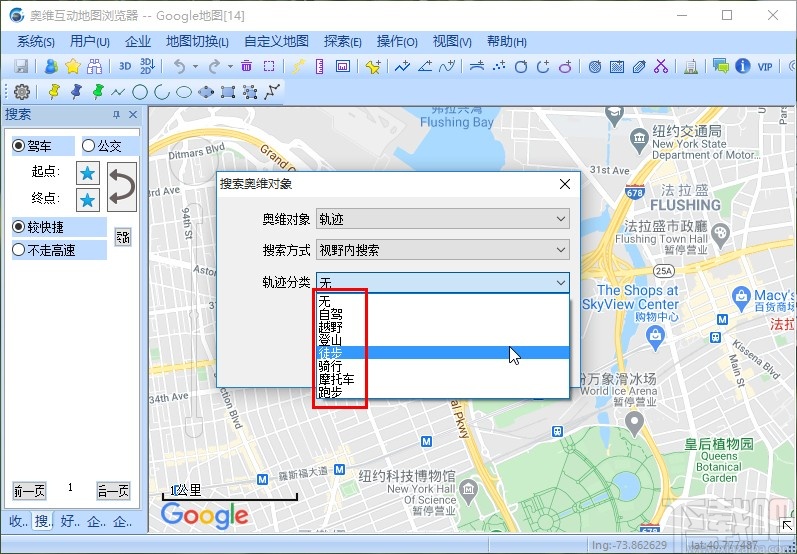797x554 pixels.
Task: Click the purple trash delete icon
Action: 247,66
